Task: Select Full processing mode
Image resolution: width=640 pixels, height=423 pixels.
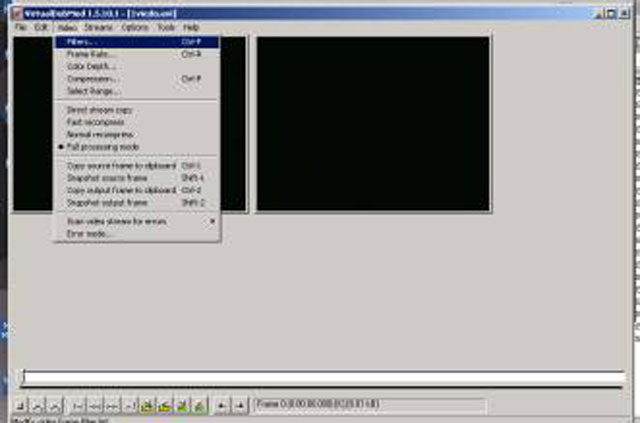Action: [x=137, y=147]
